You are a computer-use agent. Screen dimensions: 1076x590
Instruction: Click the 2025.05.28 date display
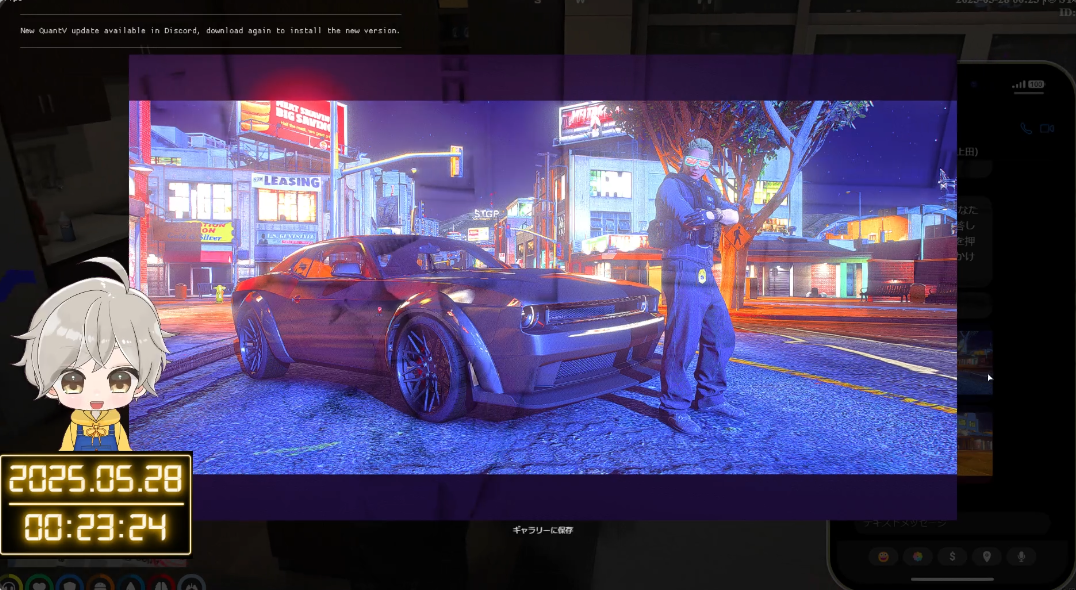95,479
